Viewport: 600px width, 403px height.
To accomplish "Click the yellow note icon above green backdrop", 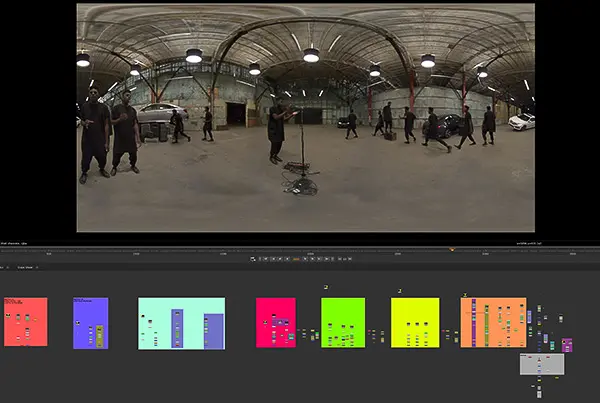I will [326, 287].
